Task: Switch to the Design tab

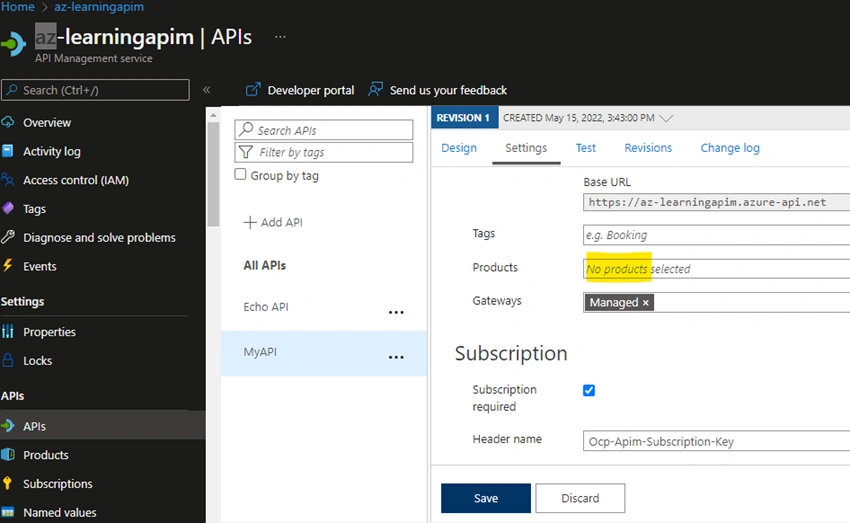Action: click(x=459, y=147)
